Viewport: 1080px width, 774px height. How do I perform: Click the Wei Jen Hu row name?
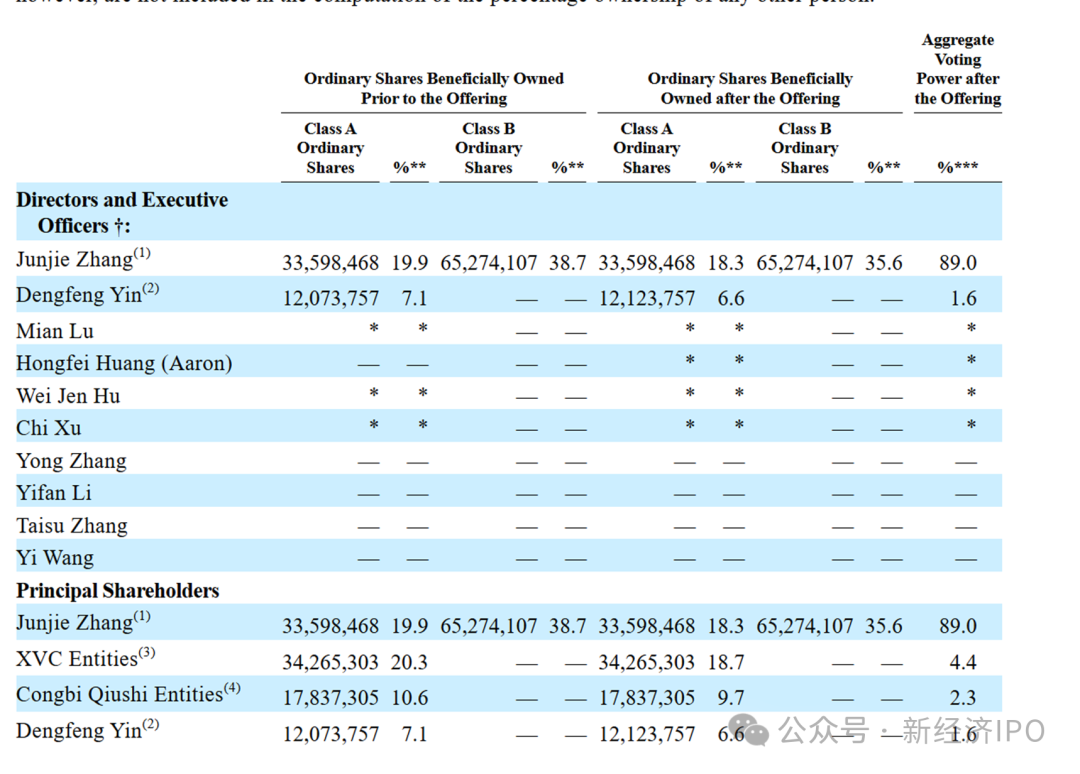point(68,396)
